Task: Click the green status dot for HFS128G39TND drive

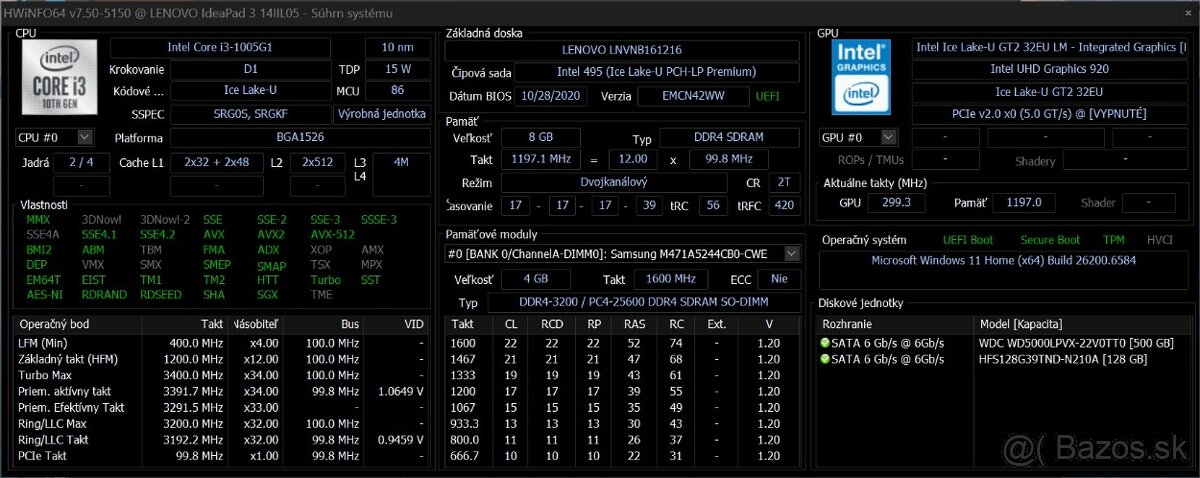Action: [x=825, y=358]
